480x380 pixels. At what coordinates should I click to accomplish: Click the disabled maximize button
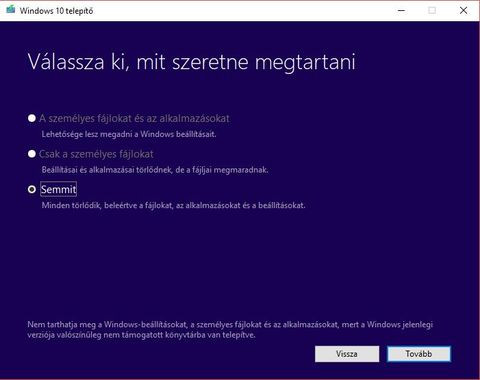pyautogui.click(x=432, y=10)
